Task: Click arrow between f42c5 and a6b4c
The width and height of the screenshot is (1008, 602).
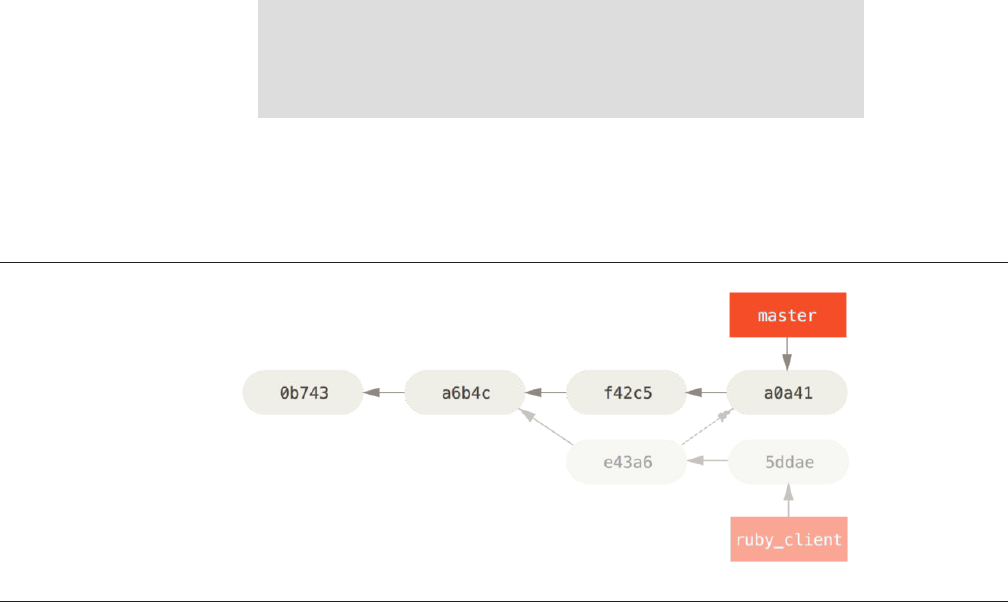Action: pos(545,393)
